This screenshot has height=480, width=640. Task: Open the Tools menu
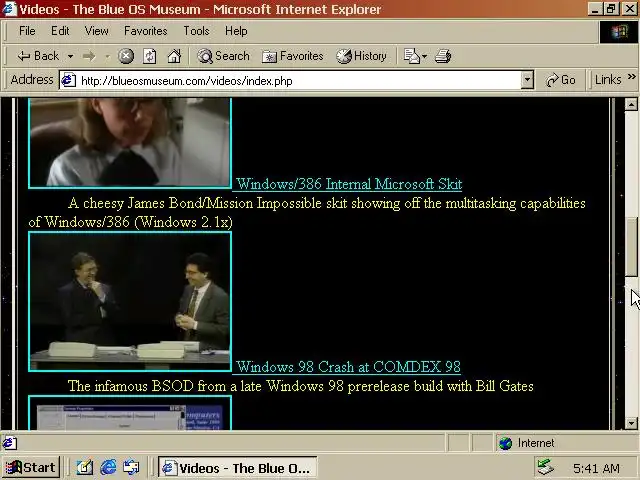point(196,31)
